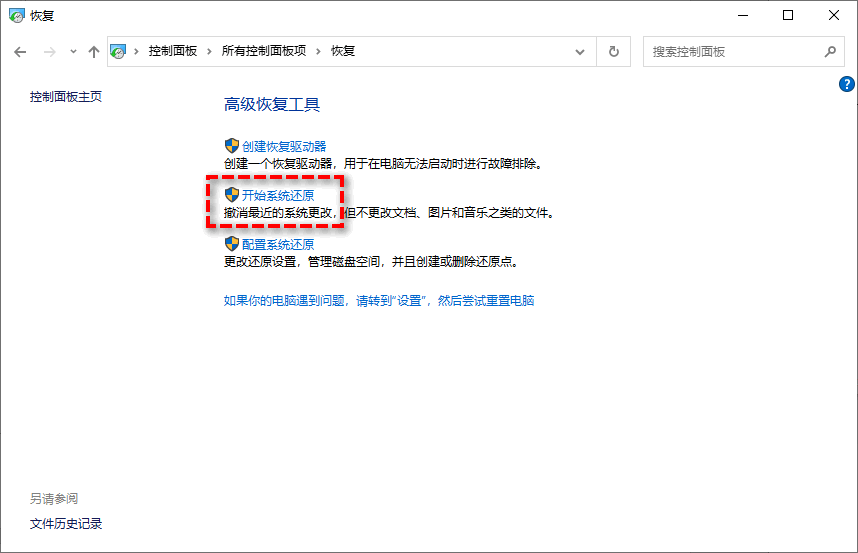Open the 开始系统还原 link
858x553 pixels.
tap(278, 195)
